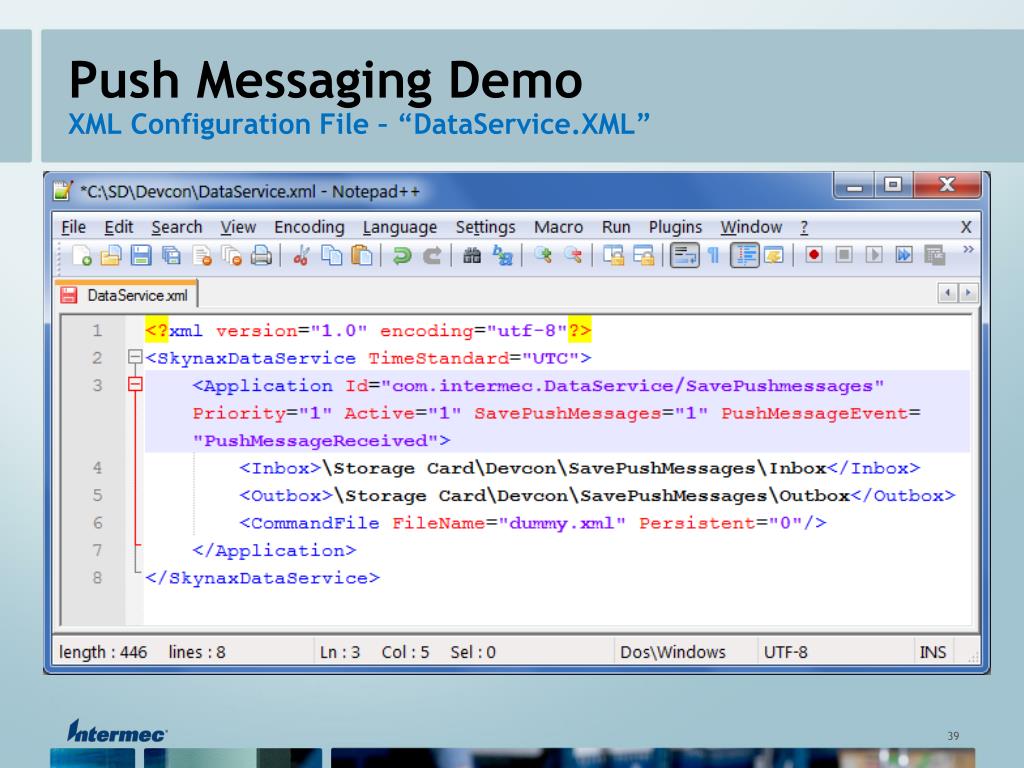Open the Run menu
1024x768 pixels.
pos(616,227)
